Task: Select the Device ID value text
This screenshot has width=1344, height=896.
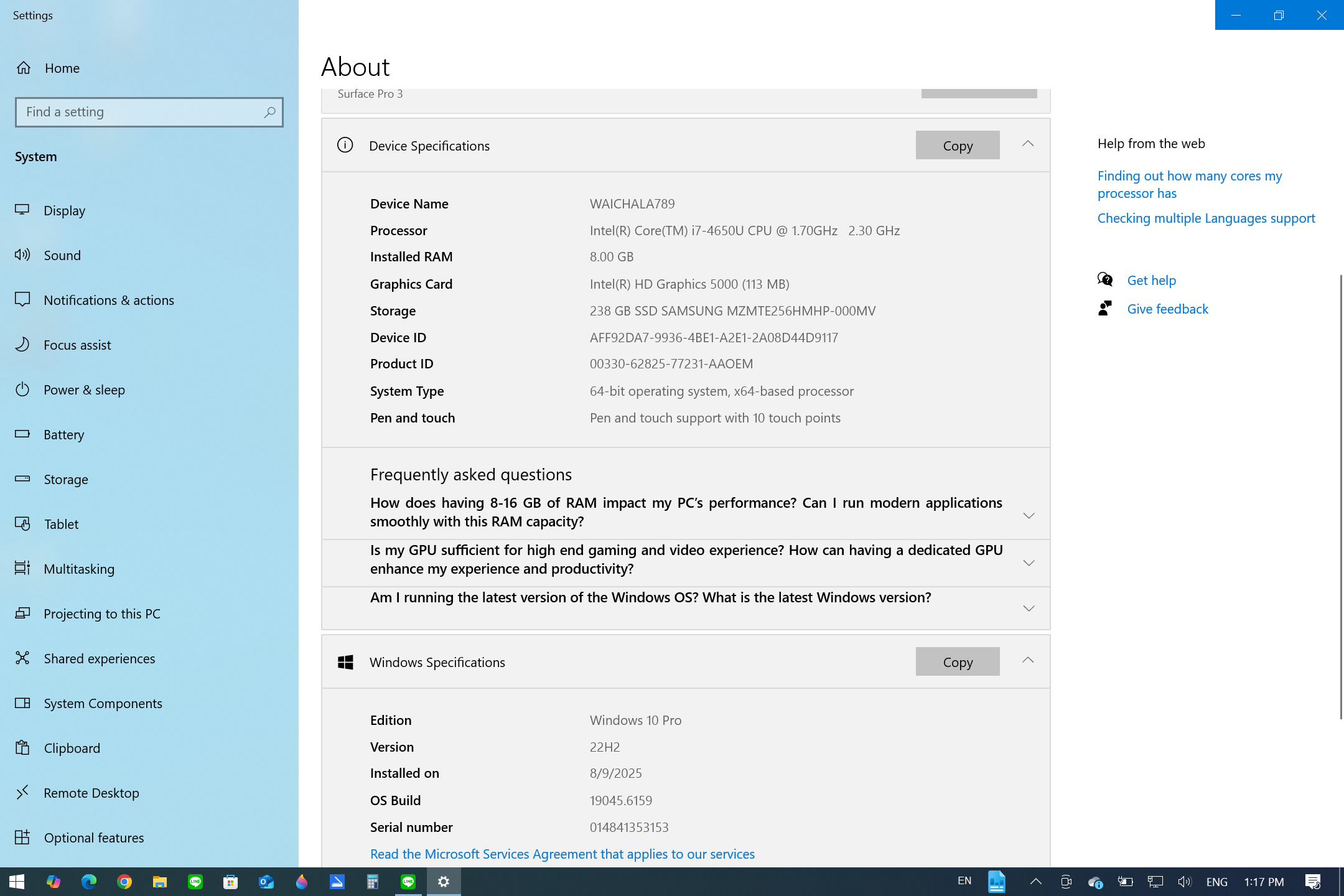Action: (x=714, y=337)
